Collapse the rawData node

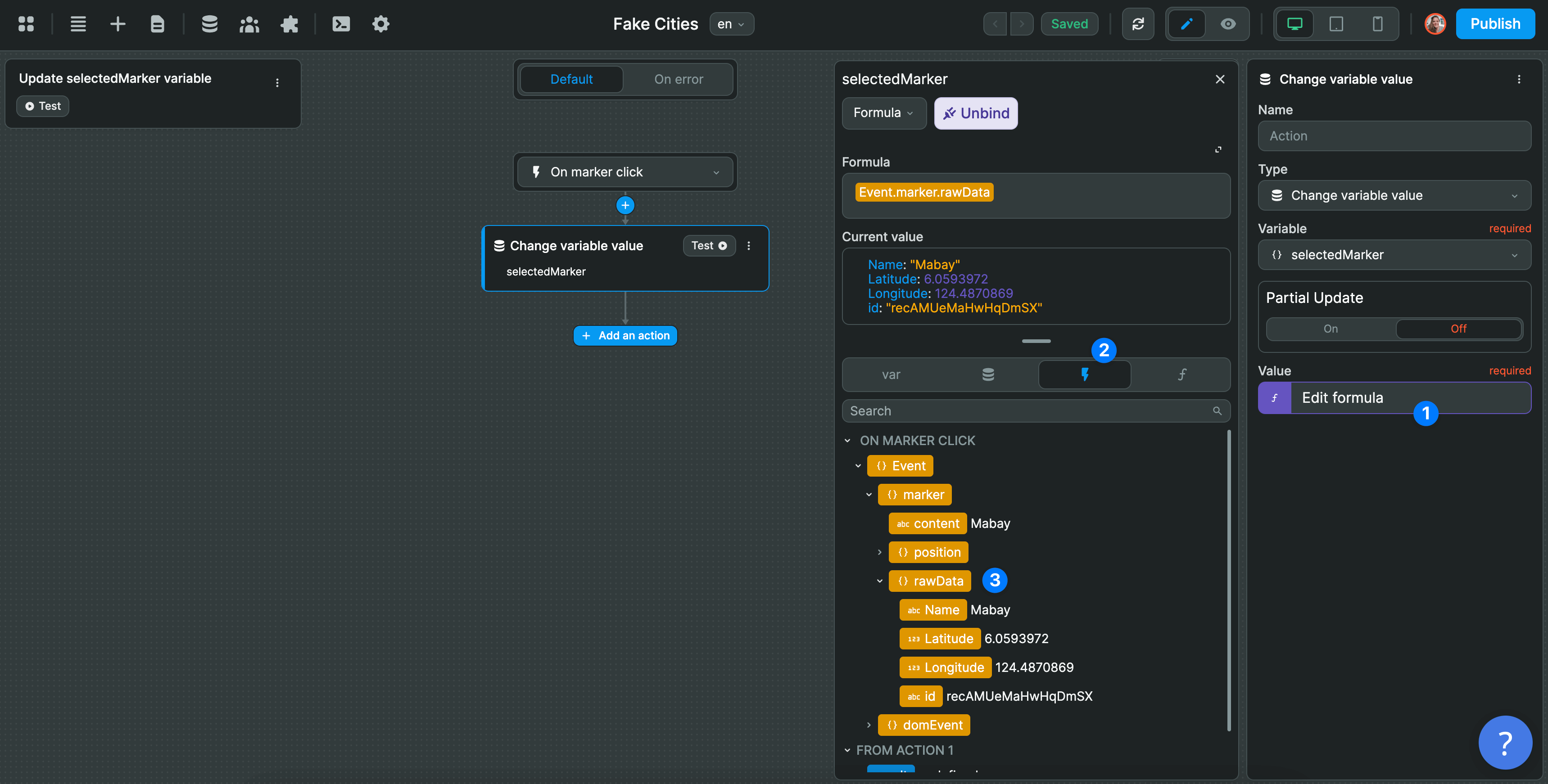point(880,580)
